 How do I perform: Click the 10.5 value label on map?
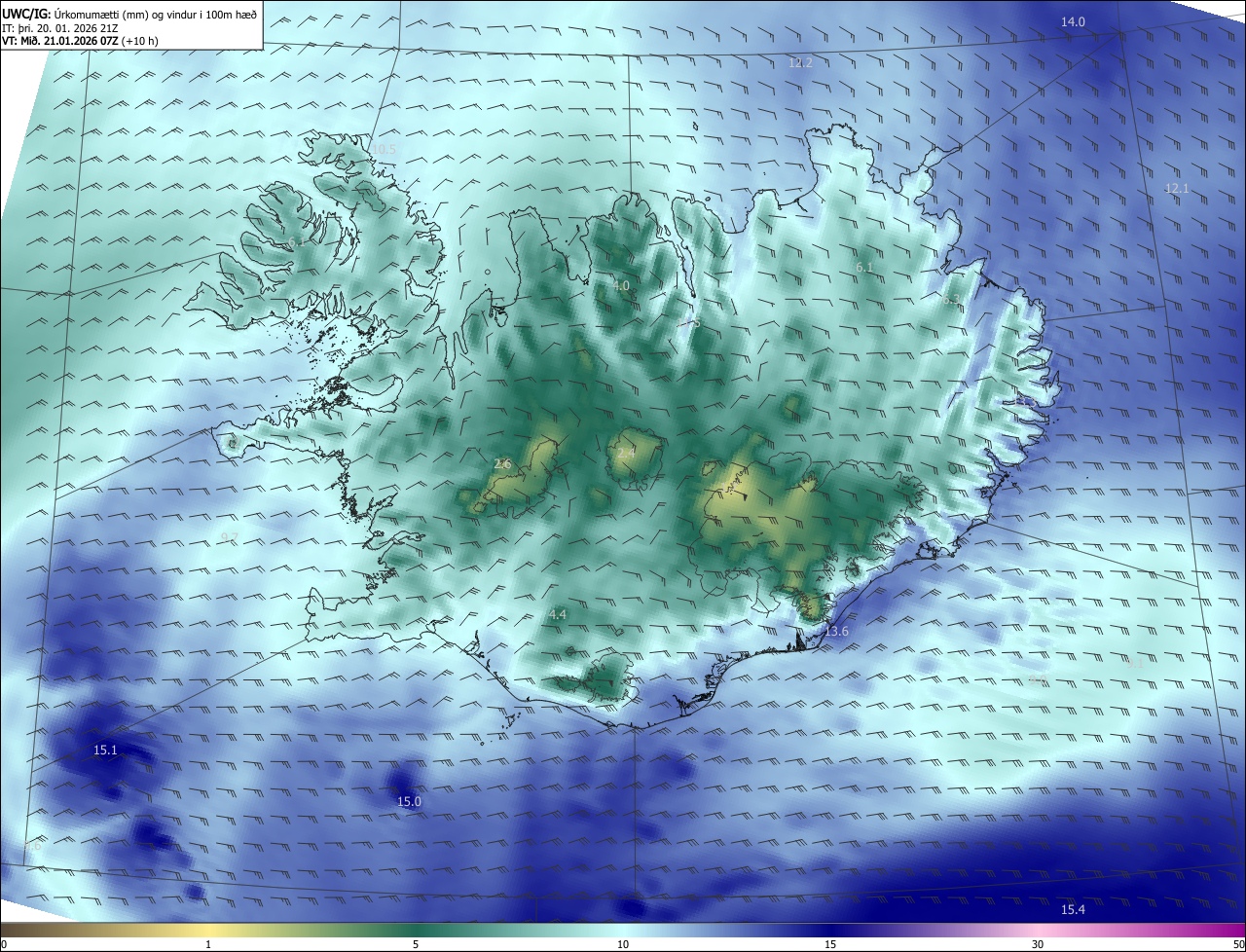(384, 149)
